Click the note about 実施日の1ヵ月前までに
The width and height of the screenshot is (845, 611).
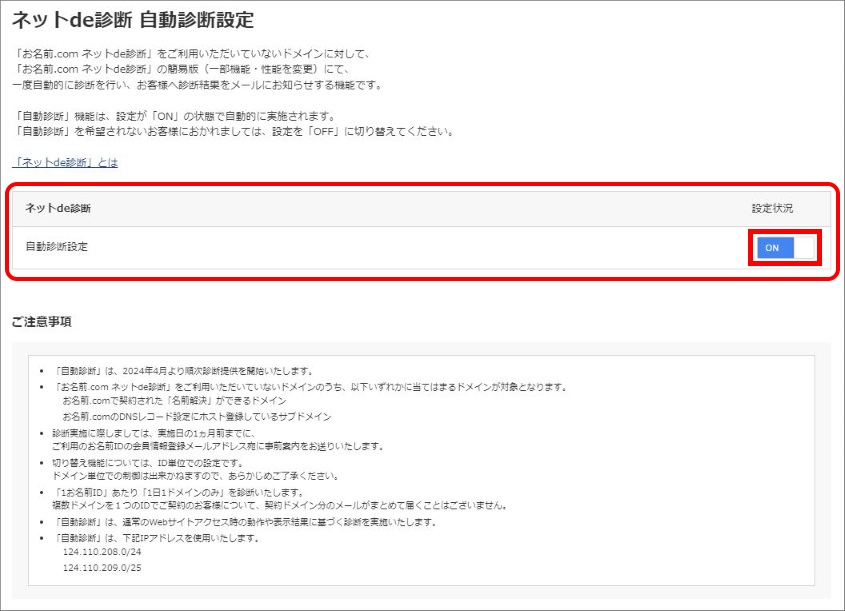click(154, 433)
